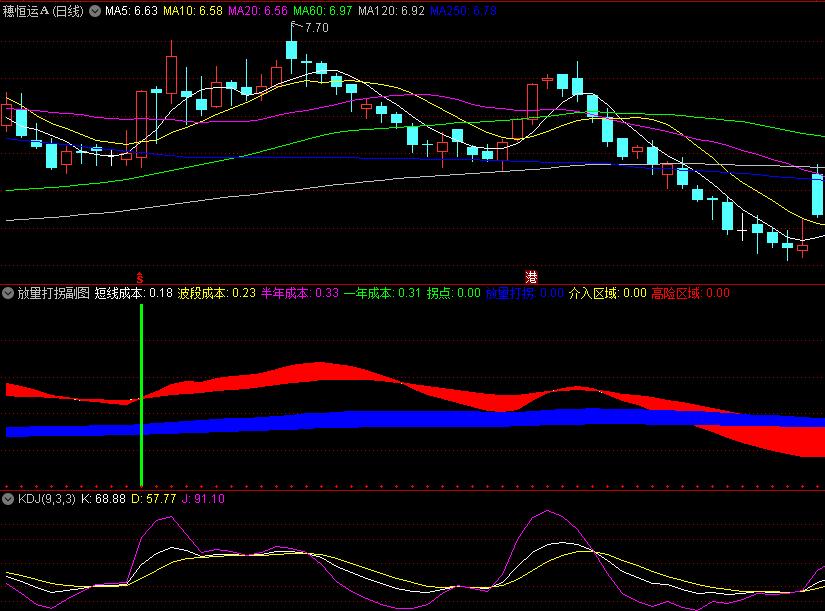Click the 半年成本: 0.33 value
Image resolution: width=825 pixels, height=611 pixels.
pos(300,293)
